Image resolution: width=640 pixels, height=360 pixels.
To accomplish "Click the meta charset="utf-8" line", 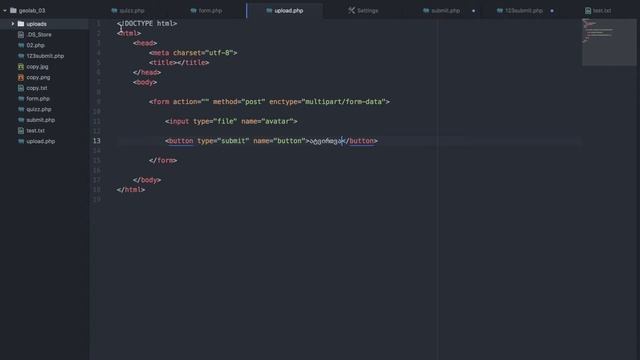I will [193, 53].
